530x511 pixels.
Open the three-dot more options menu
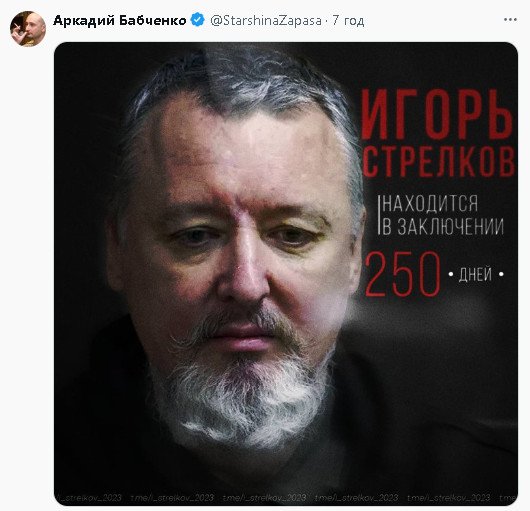510,20
